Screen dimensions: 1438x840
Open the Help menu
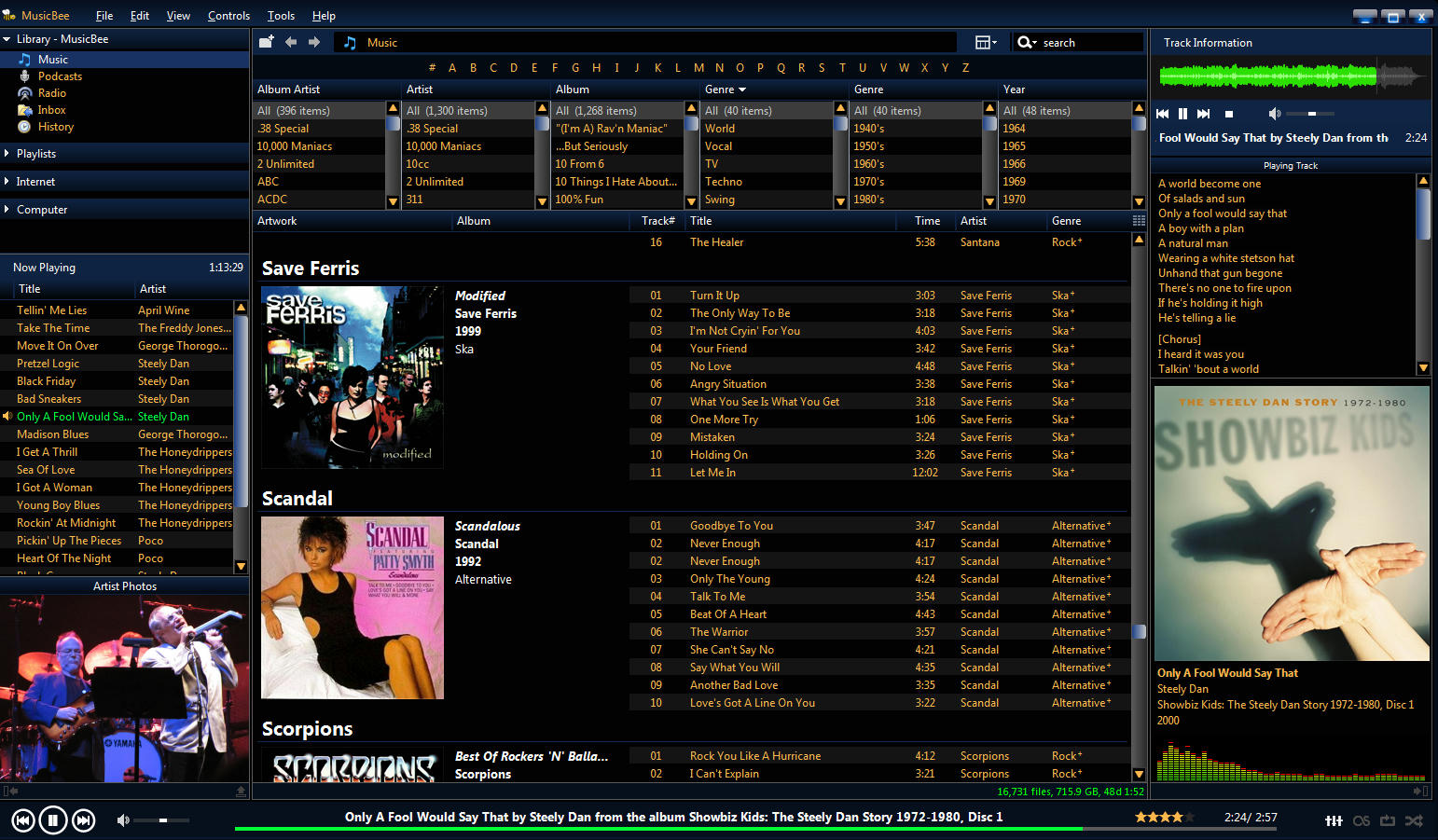(324, 16)
